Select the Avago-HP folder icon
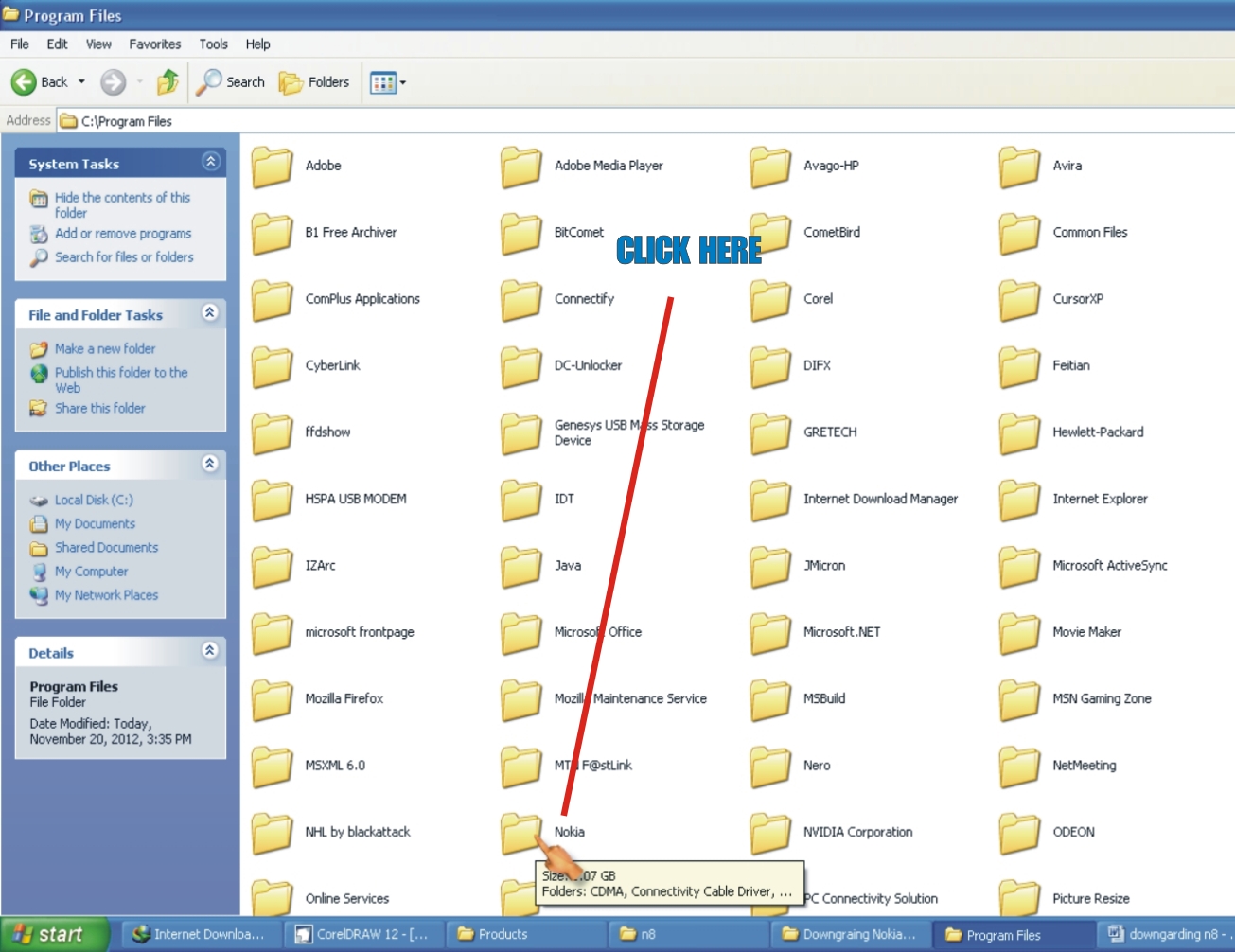 click(770, 167)
